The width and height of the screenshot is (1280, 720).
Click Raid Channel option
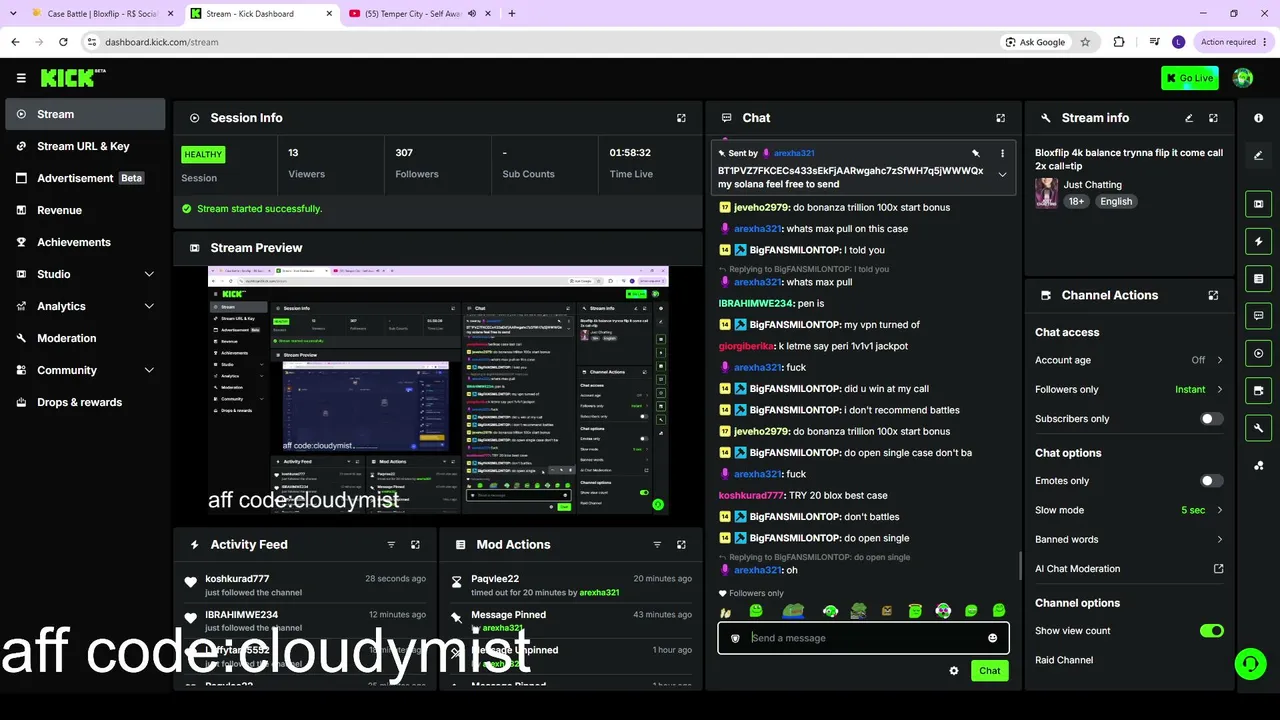[x=1064, y=660]
